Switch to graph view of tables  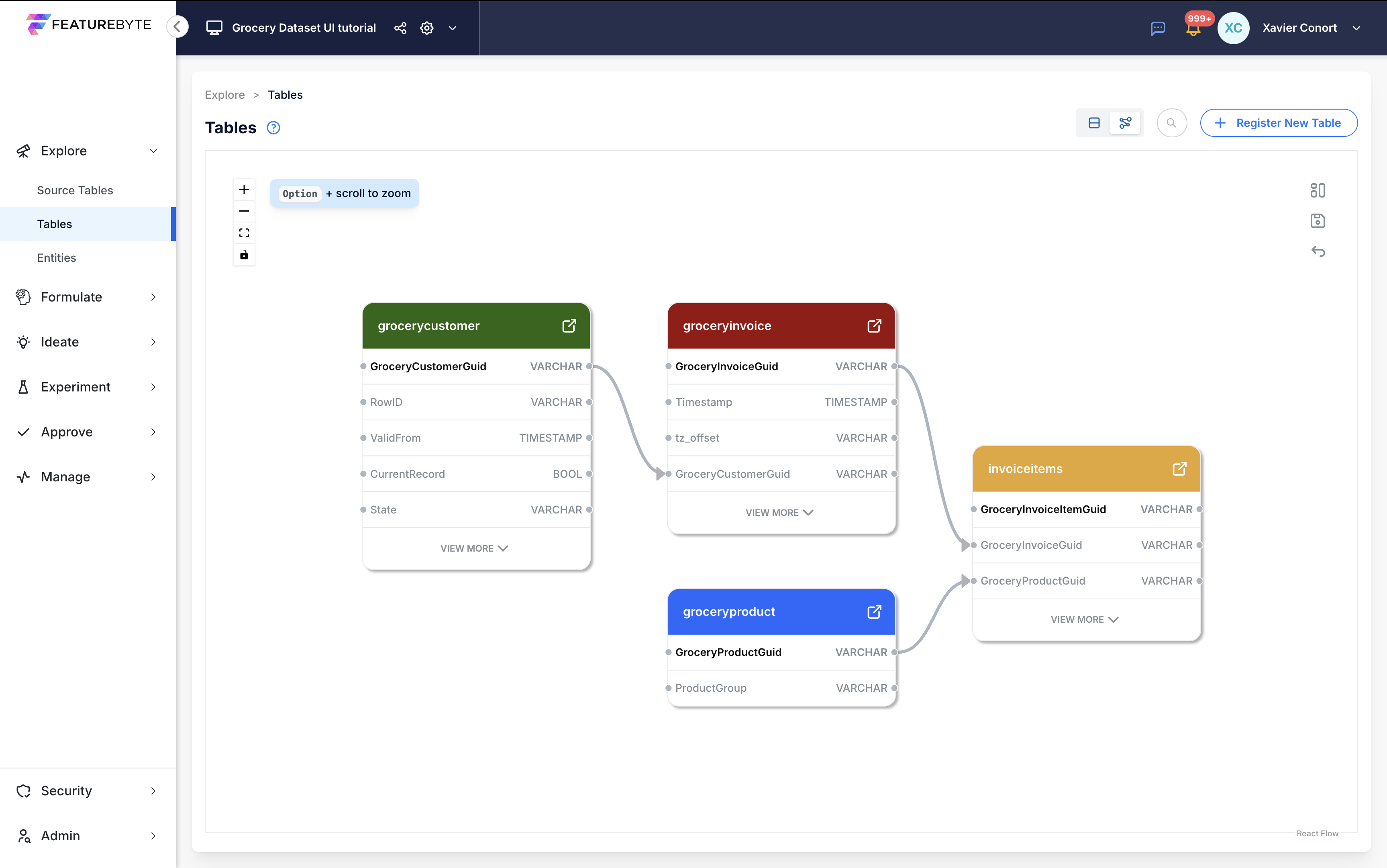pos(1125,123)
